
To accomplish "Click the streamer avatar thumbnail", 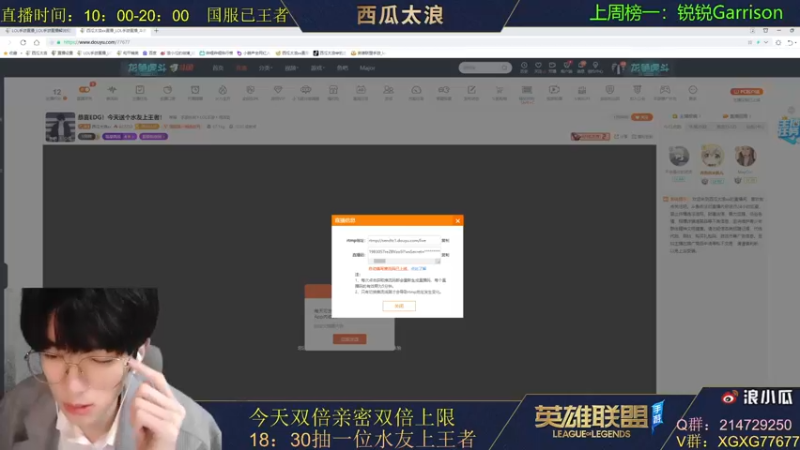I will pos(60,127).
